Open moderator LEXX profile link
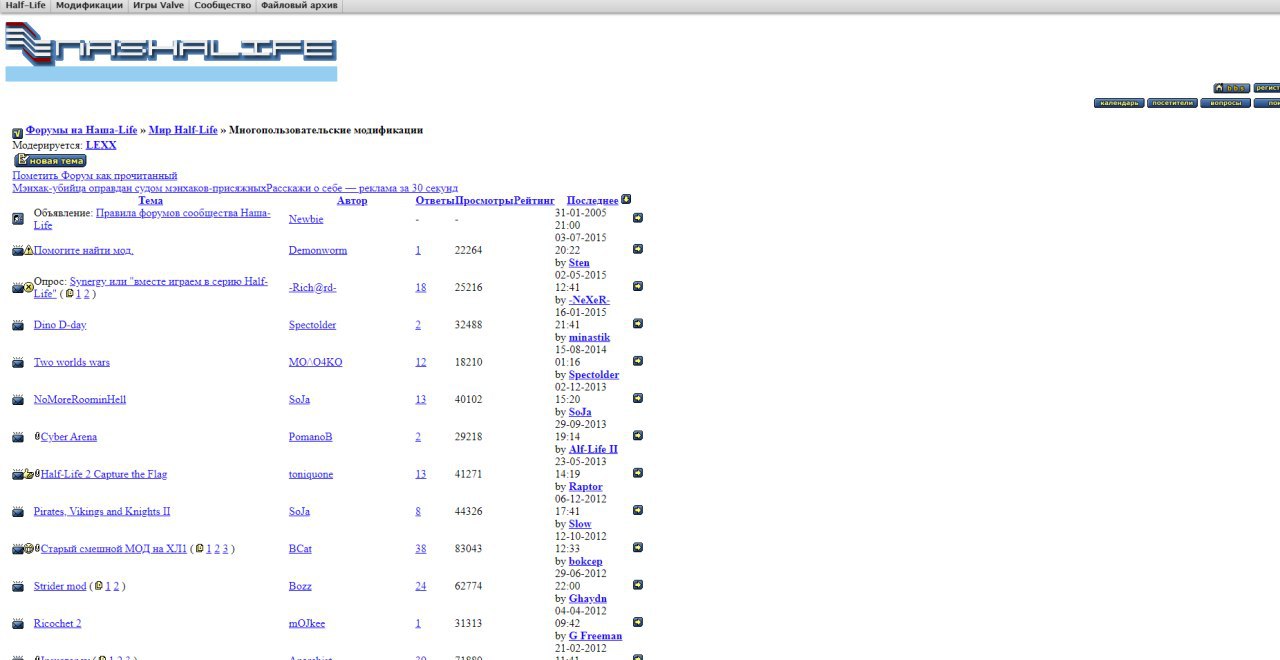The width and height of the screenshot is (1280, 660). [101, 145]
